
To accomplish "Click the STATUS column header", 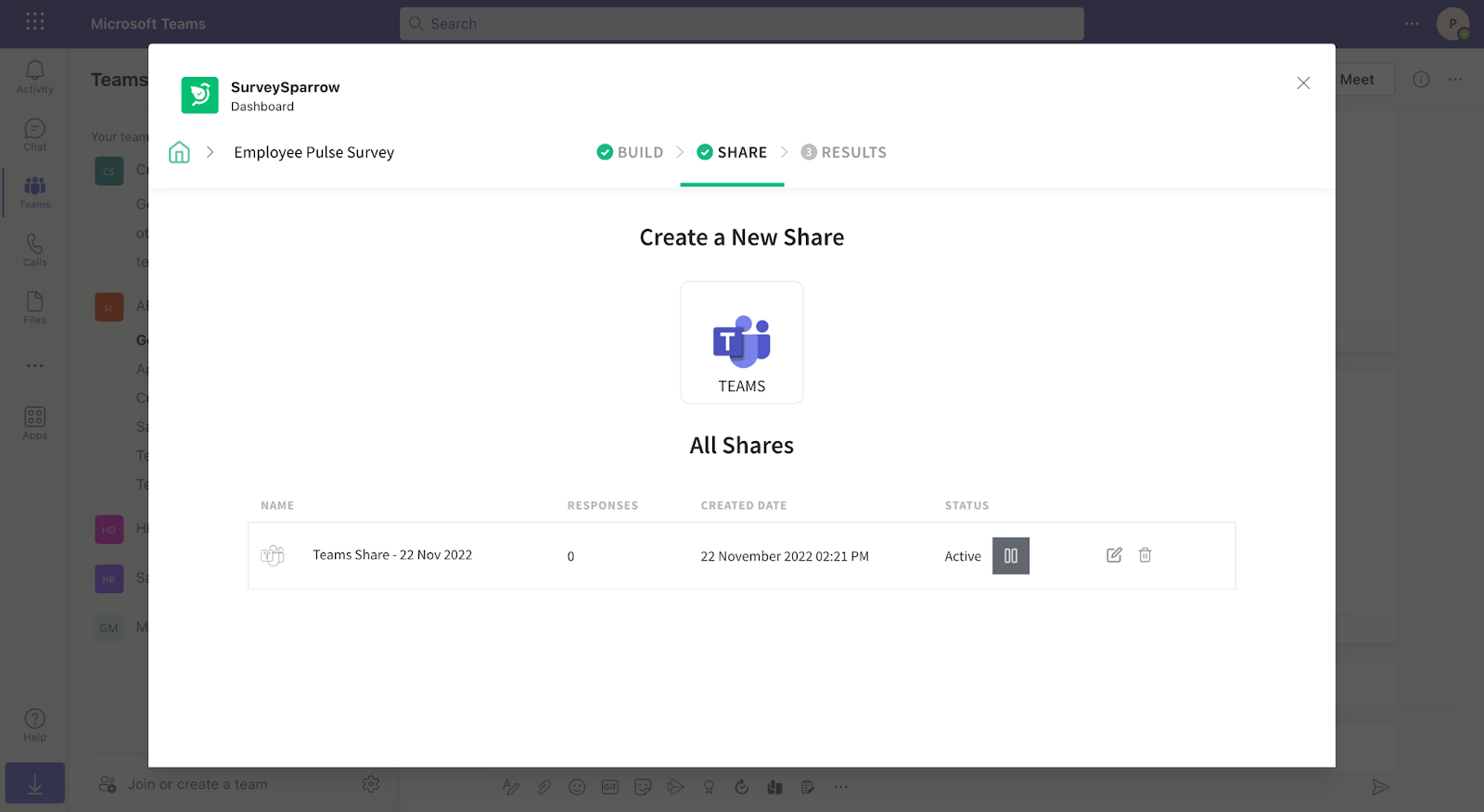I will [x=967, y=505].
